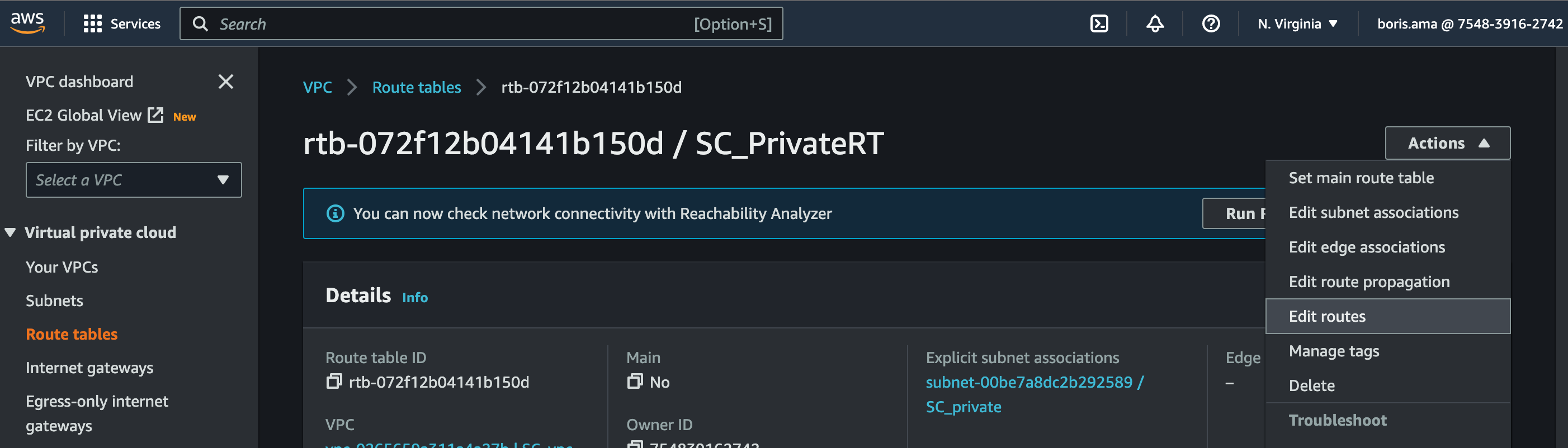The image size is (1568, 448).
Task: Launch CloudShell terminal icon
Action: [x=1099, y=23]
